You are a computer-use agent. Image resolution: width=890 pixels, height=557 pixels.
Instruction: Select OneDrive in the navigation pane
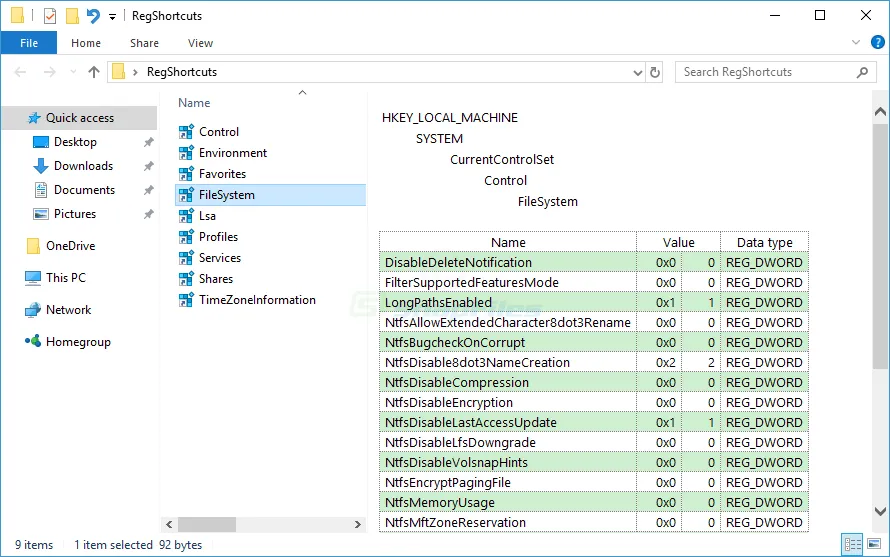click(x=70, y=246)
